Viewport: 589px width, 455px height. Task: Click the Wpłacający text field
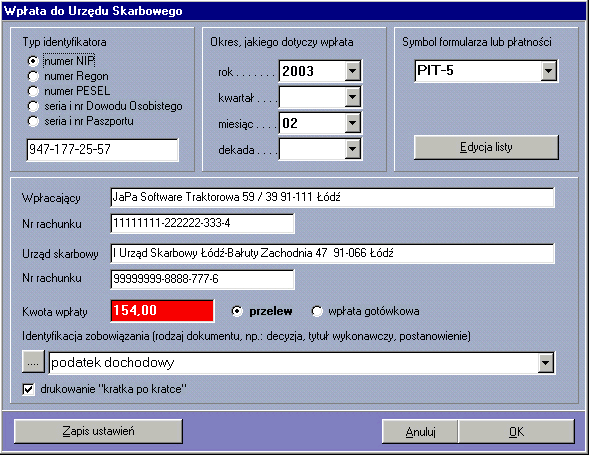click(x=332, y=197)
